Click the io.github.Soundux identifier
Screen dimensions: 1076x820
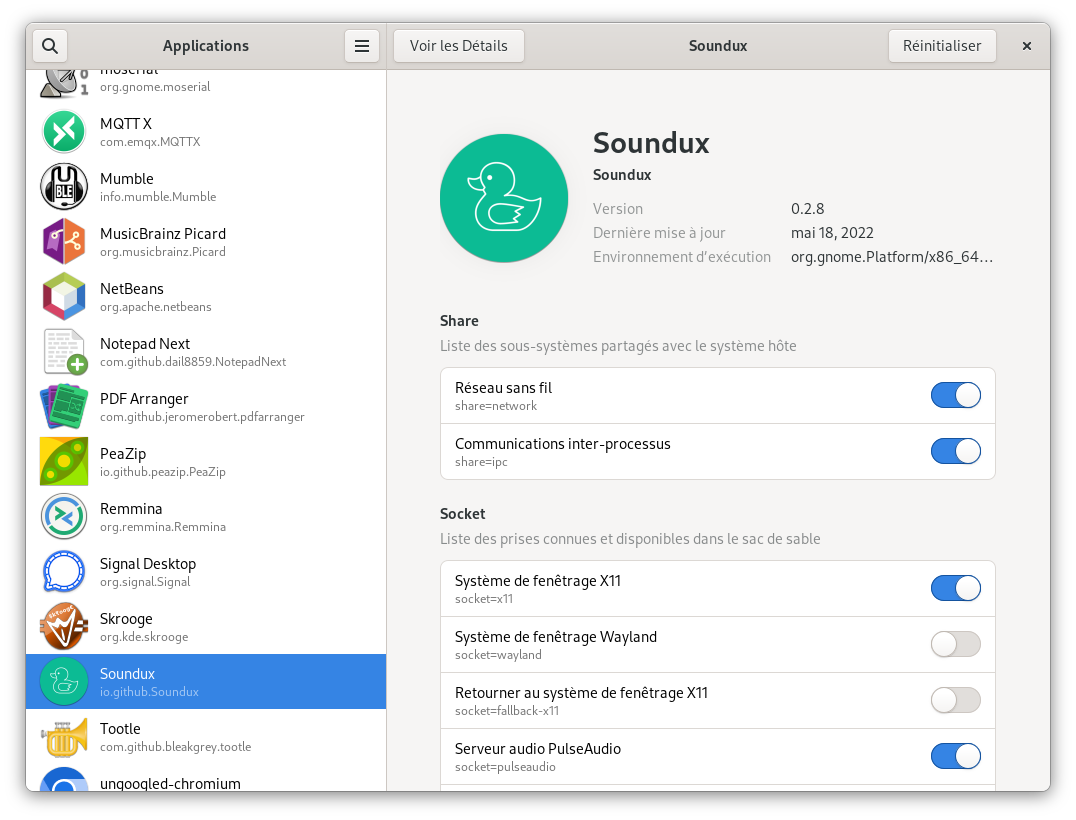coord(149,692)
